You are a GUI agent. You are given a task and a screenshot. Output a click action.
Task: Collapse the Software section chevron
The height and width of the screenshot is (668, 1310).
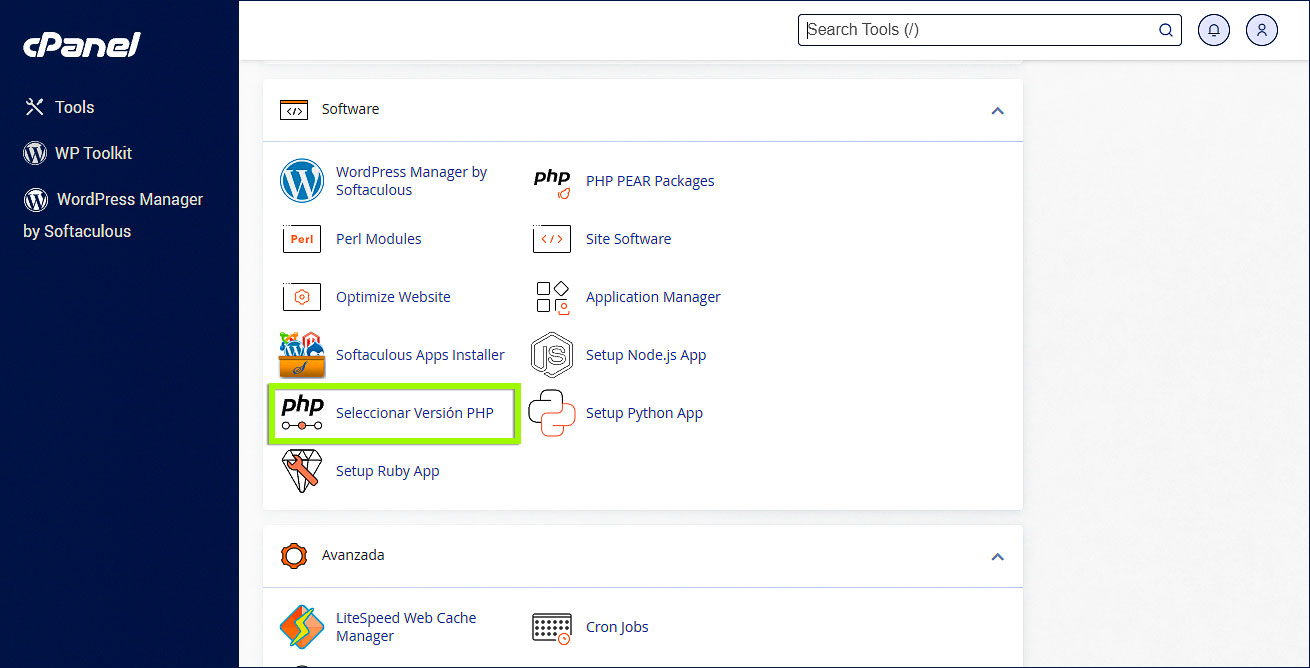[x=997, y=110]
